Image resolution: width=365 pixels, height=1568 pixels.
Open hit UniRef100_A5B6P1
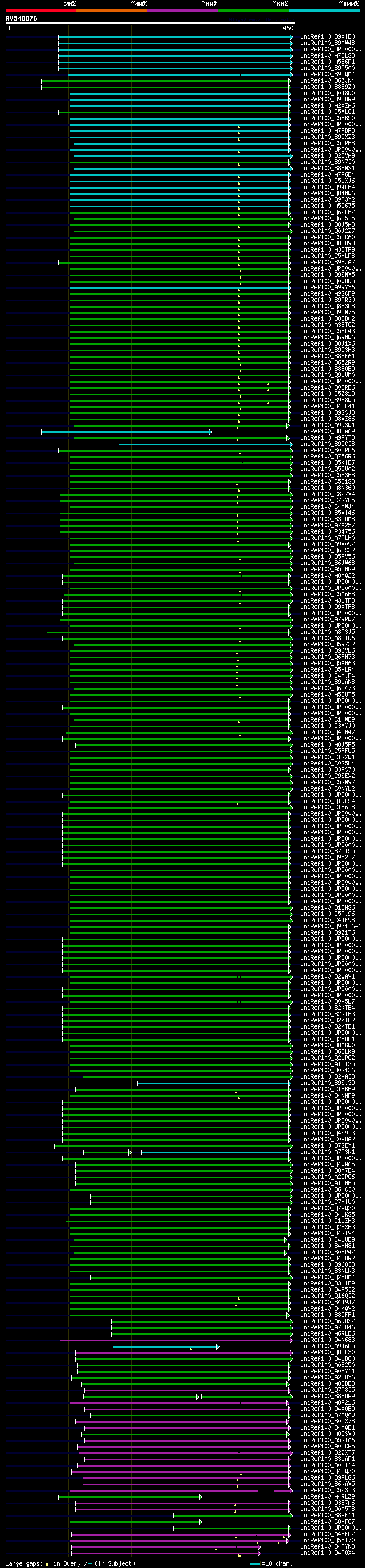(x=327, y=62)
